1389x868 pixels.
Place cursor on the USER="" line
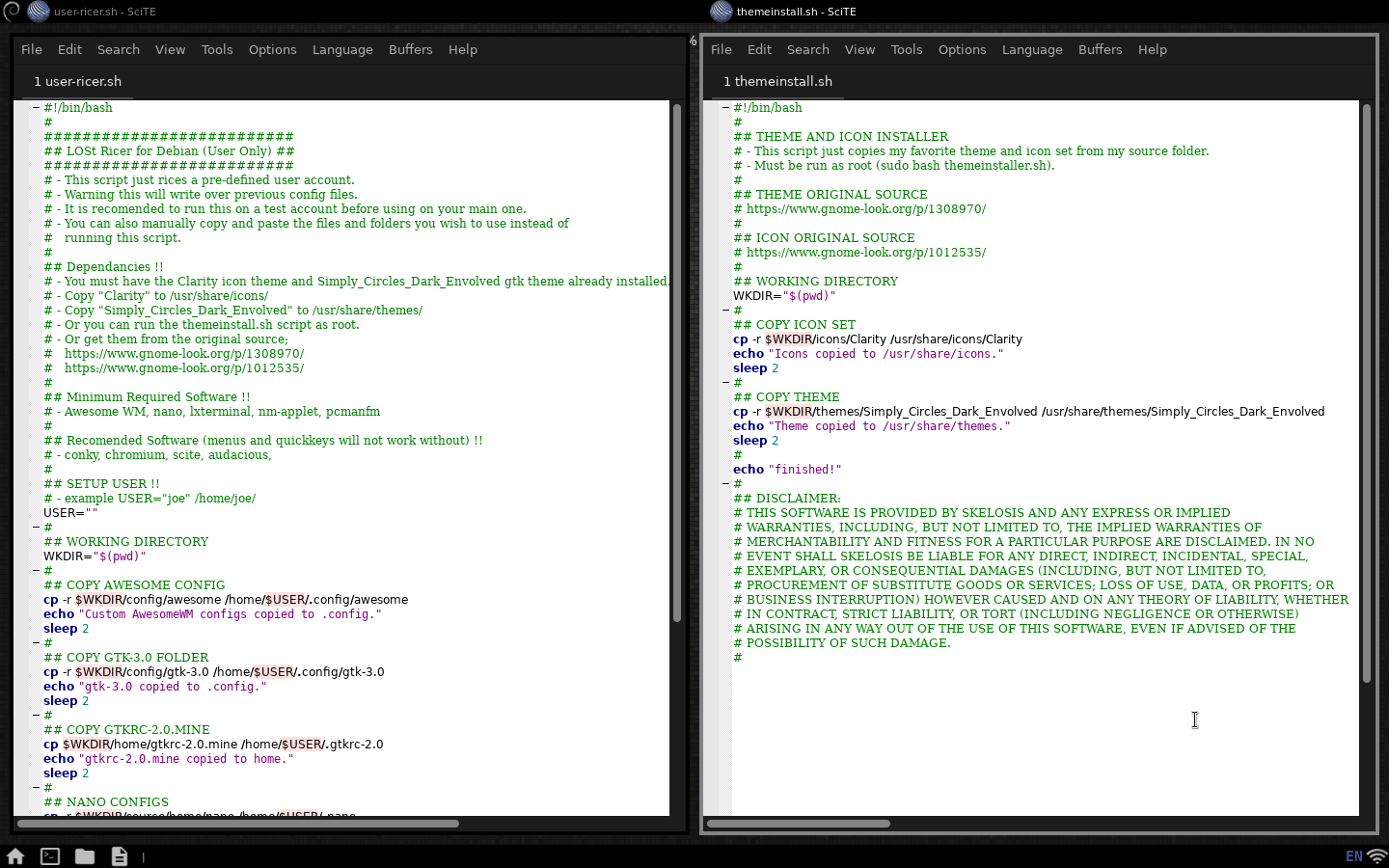click(69, 513)
